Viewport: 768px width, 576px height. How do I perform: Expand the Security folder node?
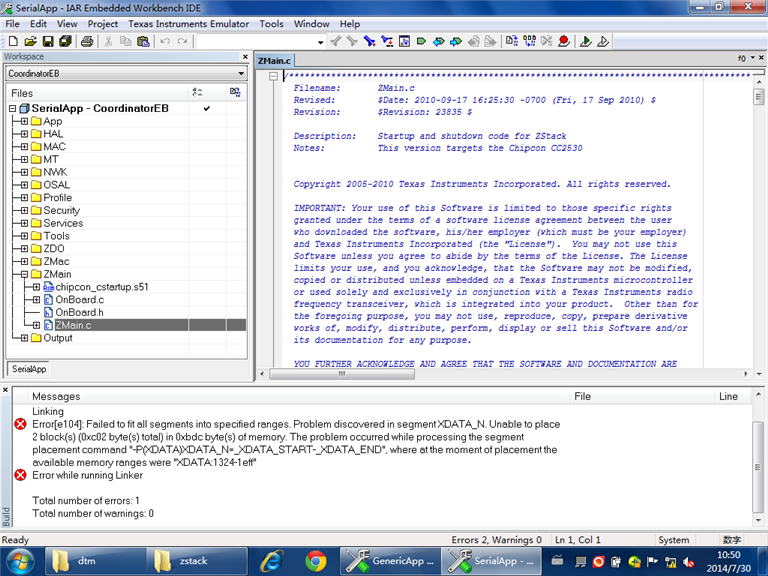[24, 210]
